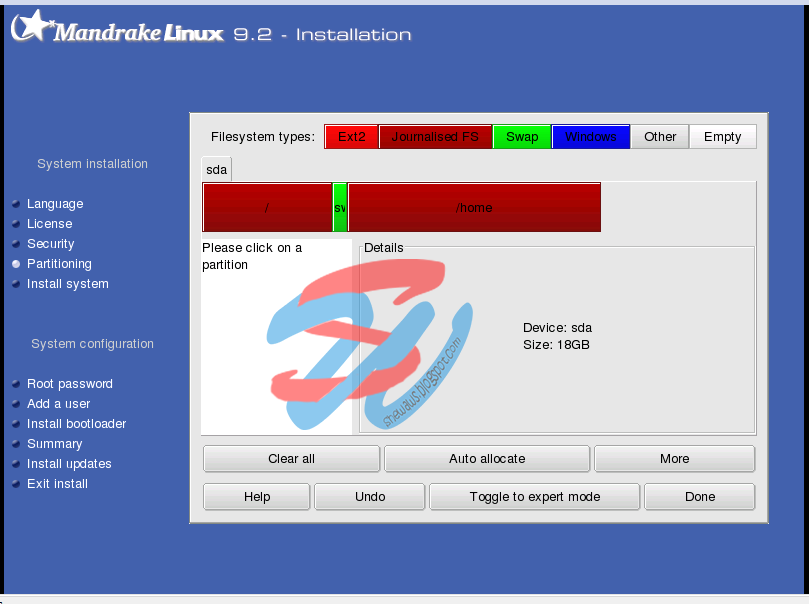Screen dimensions: 809x604
Task: Click the bullet icon beside Exit install
Action: pyautogui.click(x=15, y=483)
